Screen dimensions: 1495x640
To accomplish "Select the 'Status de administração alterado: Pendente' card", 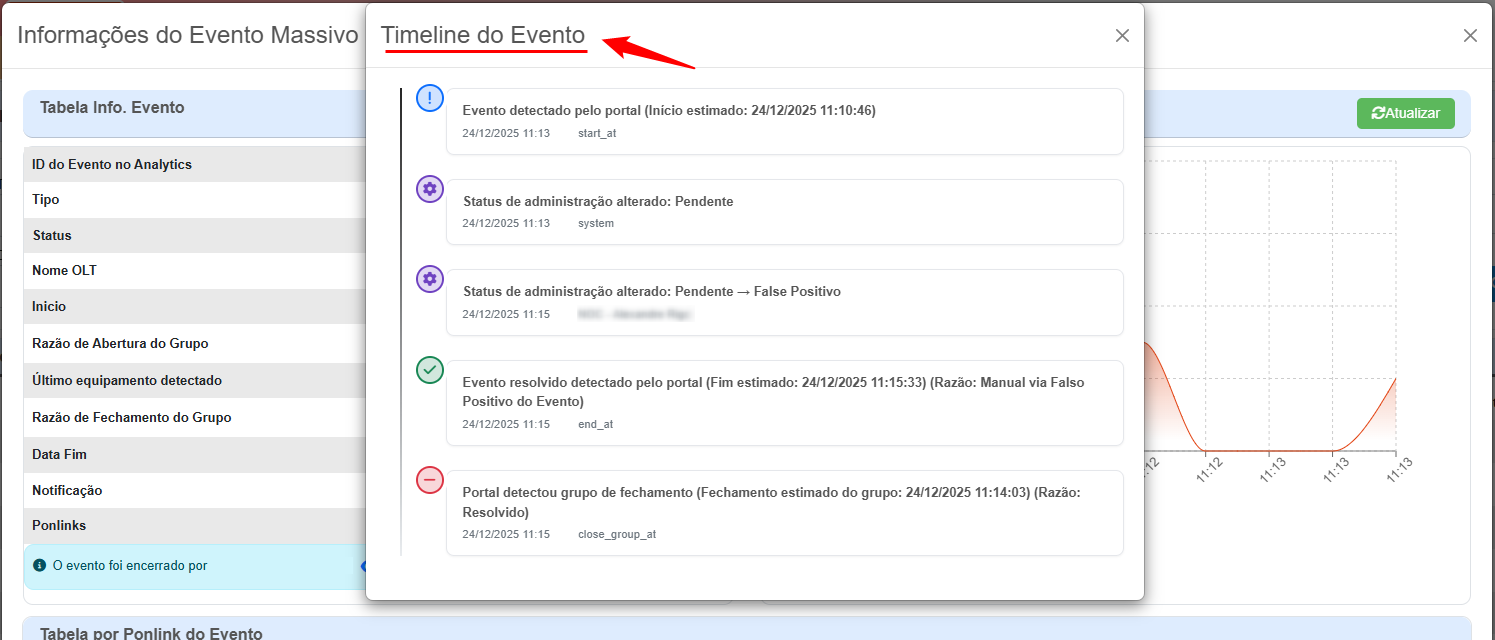I will coord(784,211).
